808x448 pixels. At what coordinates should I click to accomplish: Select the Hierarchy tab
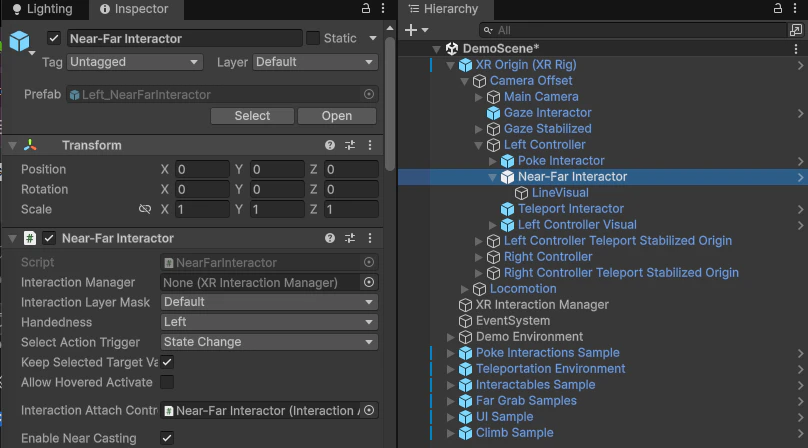(x=444, y=9)
